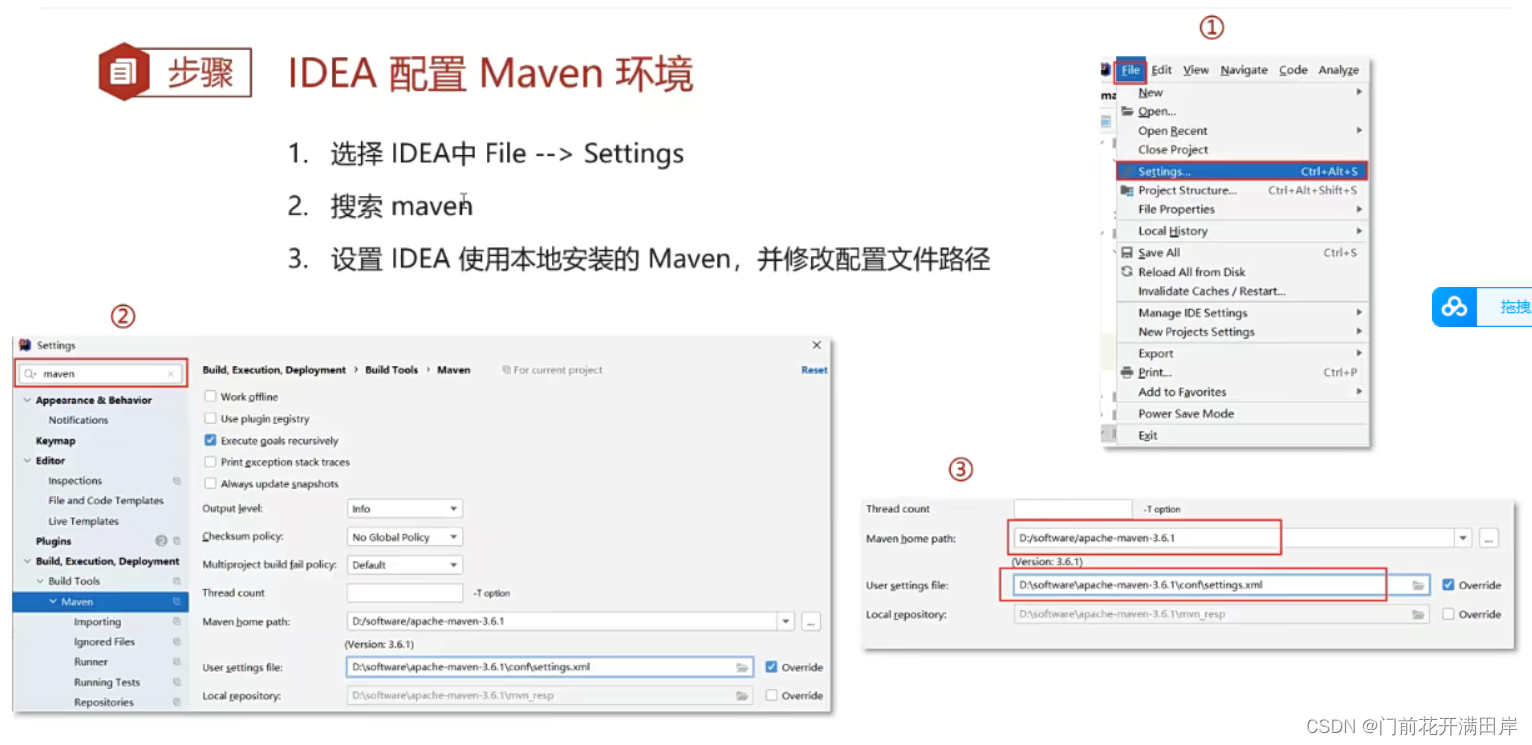Collapse the Editor tree node

coord(27,461)
